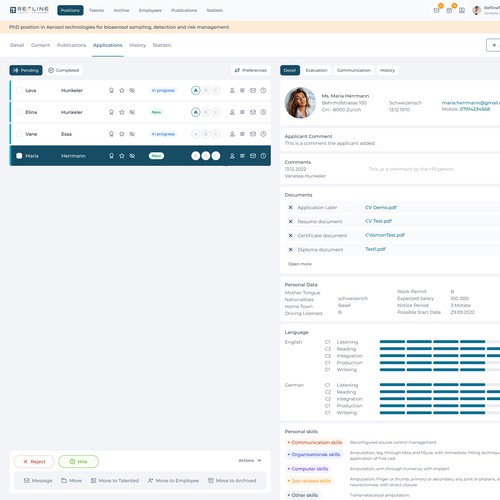Toggle hidden-eye icon in Maria's row
This screenshot has width=500, height=500.
(x=132, y=156)
